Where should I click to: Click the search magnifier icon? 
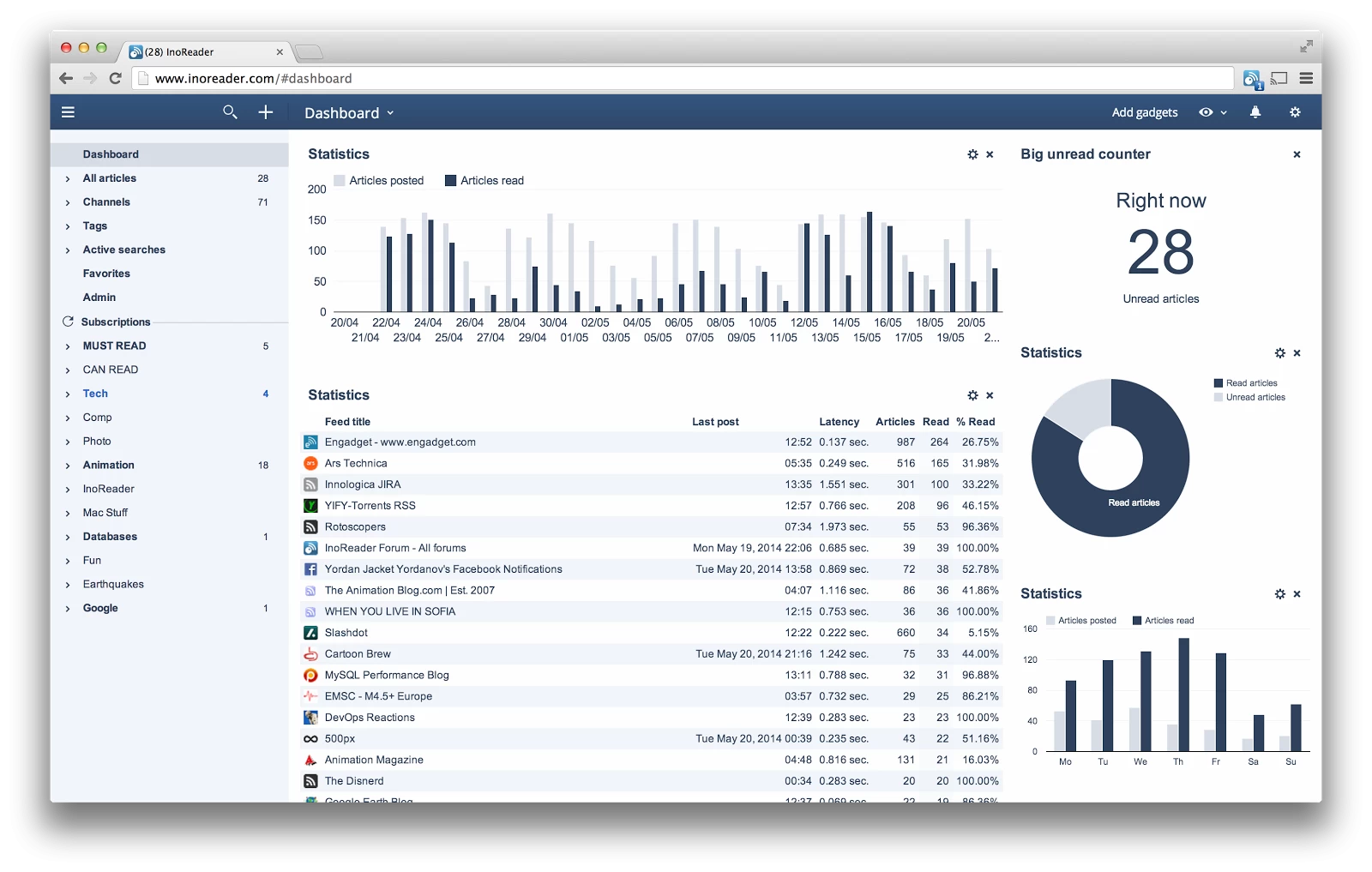click(230, 112)
